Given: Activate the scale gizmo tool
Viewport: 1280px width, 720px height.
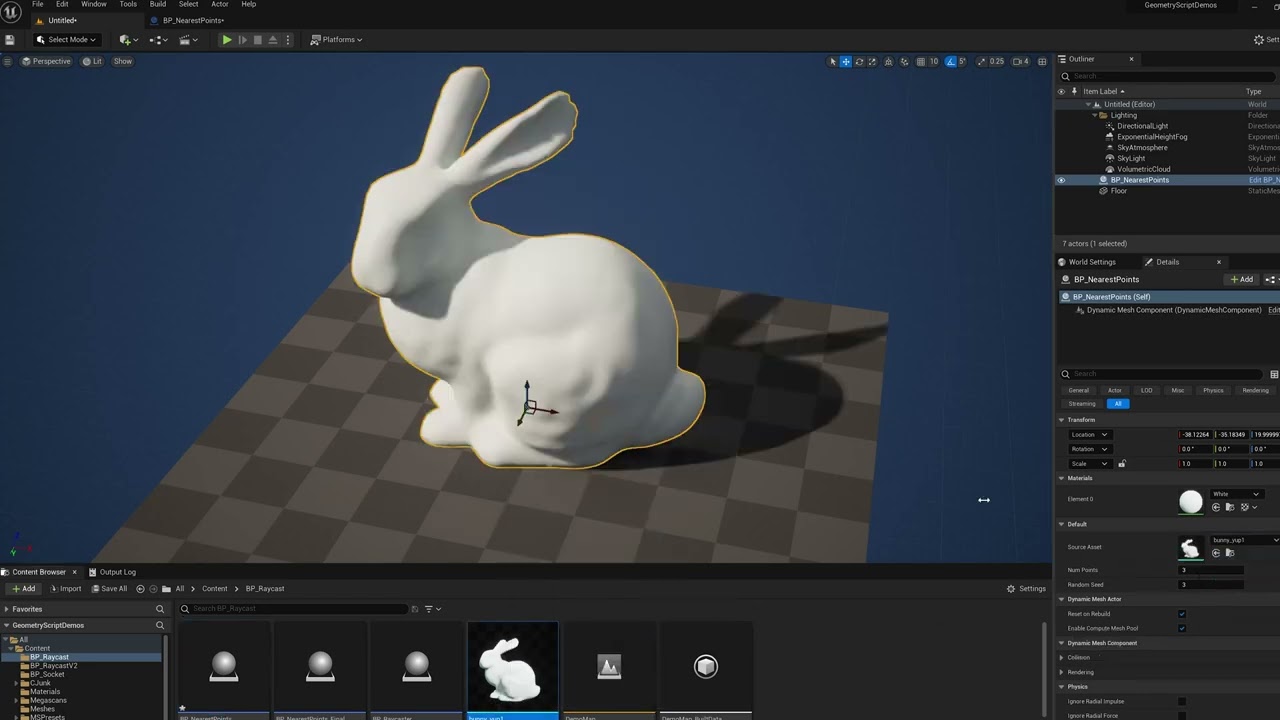Looking at the screenshot, I should click(x=872, y=61).
